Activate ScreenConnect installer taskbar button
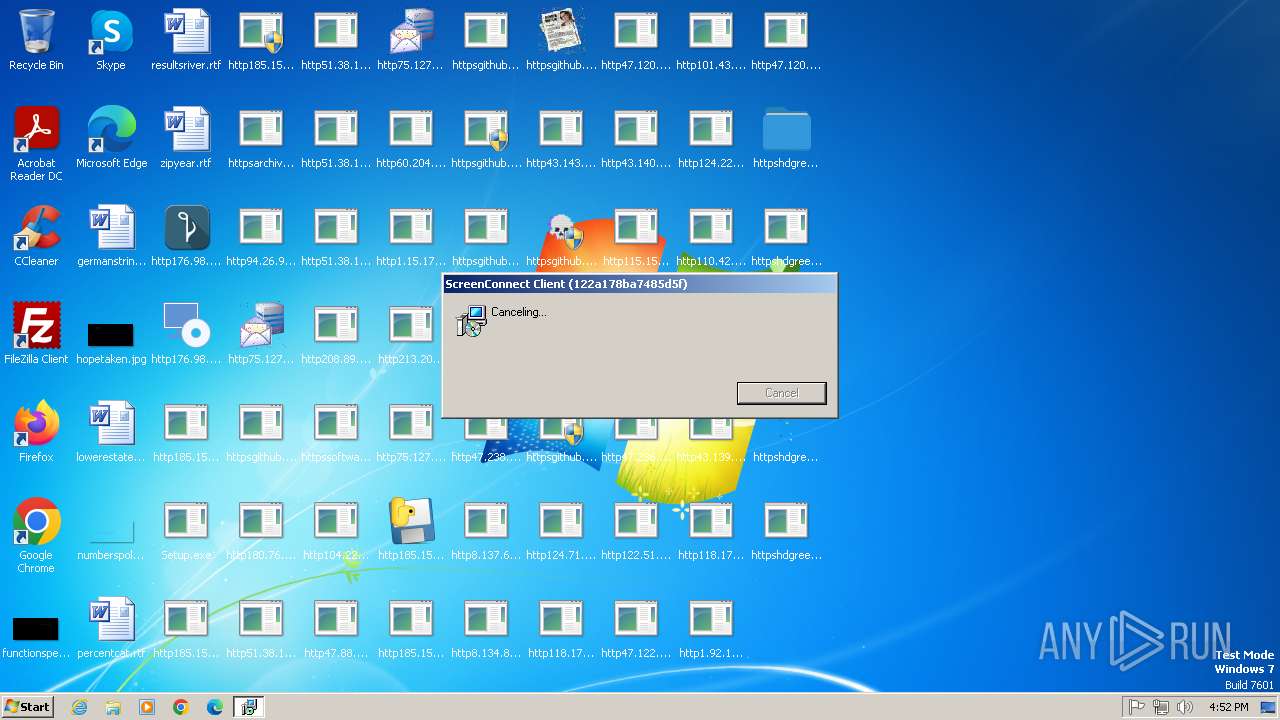Viewport: 1280px width, 720px height. coord(249,707)
